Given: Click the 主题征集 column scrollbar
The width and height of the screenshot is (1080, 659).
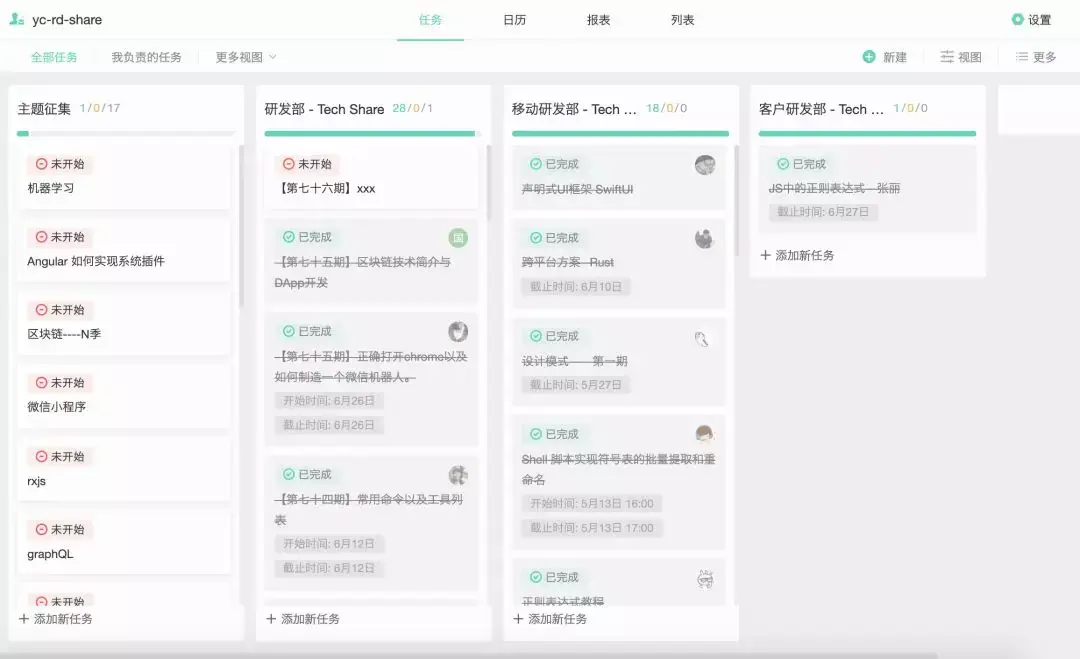Looking at the screenshot, I should [x=241, y=226].
